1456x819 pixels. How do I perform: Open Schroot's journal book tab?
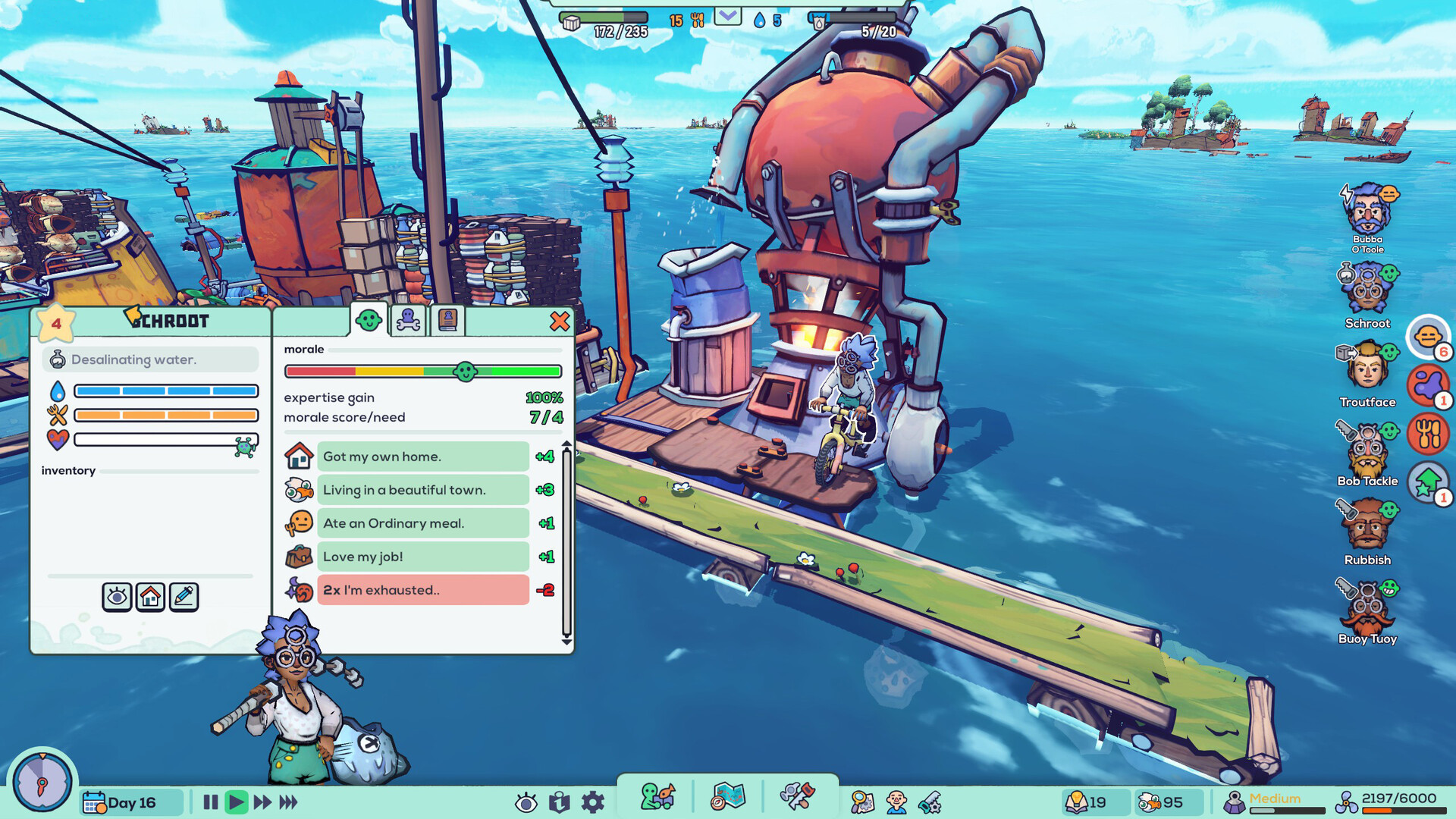point(447,321)
